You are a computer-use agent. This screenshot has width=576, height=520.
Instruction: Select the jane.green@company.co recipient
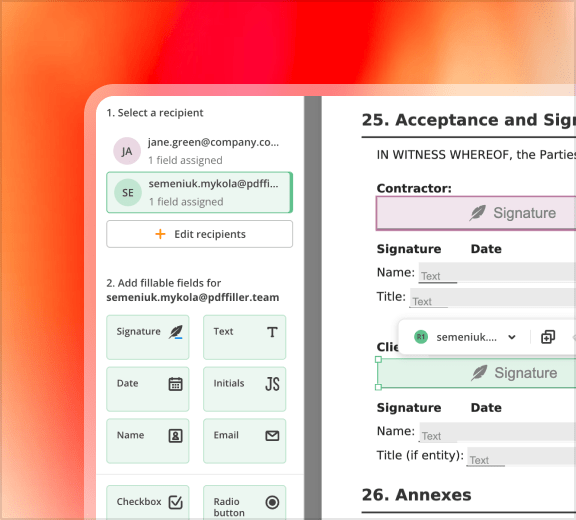[199, 151]
